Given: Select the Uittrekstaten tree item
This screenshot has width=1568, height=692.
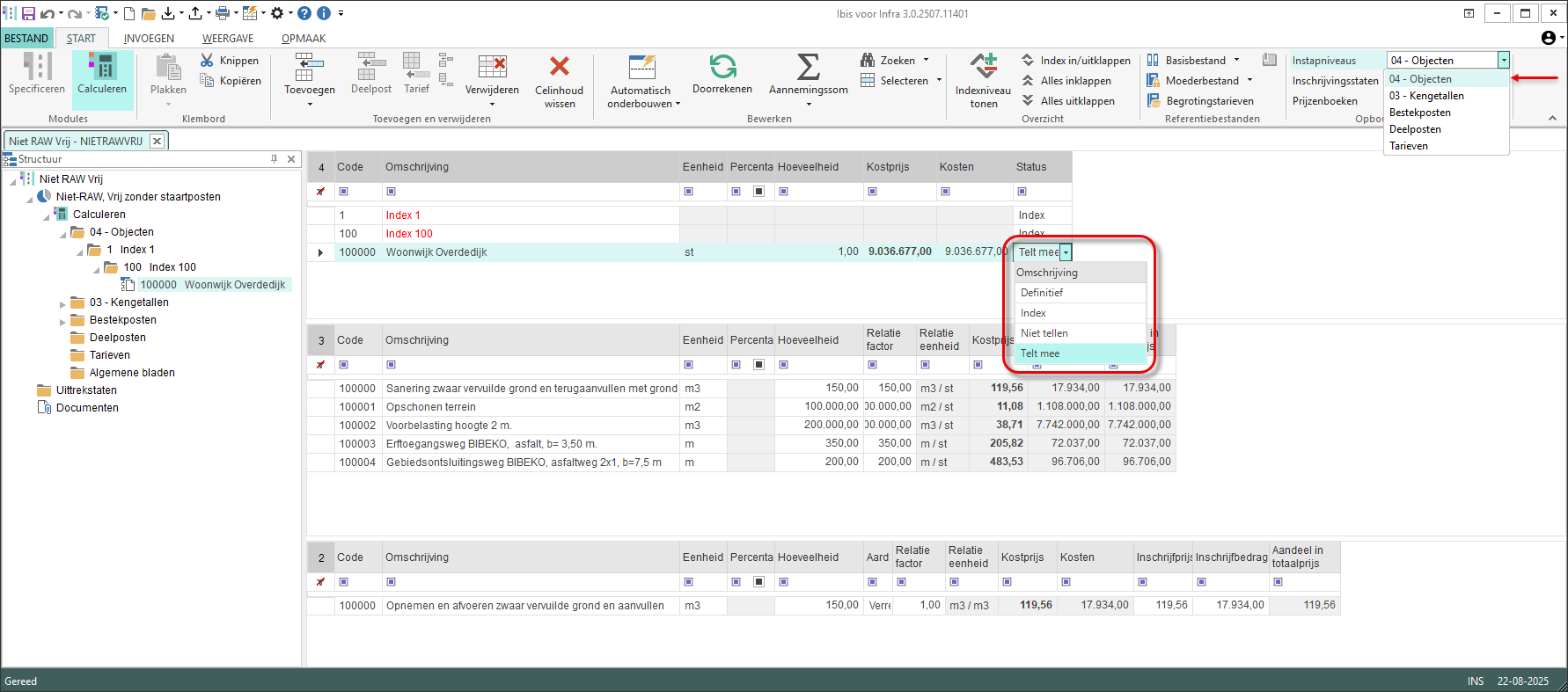Looking at the screenshot, I should tap(86, 390).
